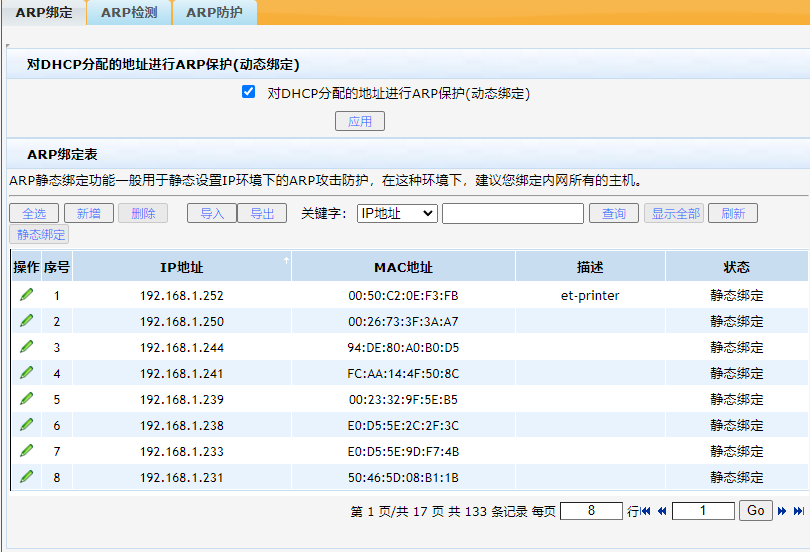Click IP address 192.168.1.239
This screenshot has width=810, height=552.
pyautogui.click(x=182, y=399)
